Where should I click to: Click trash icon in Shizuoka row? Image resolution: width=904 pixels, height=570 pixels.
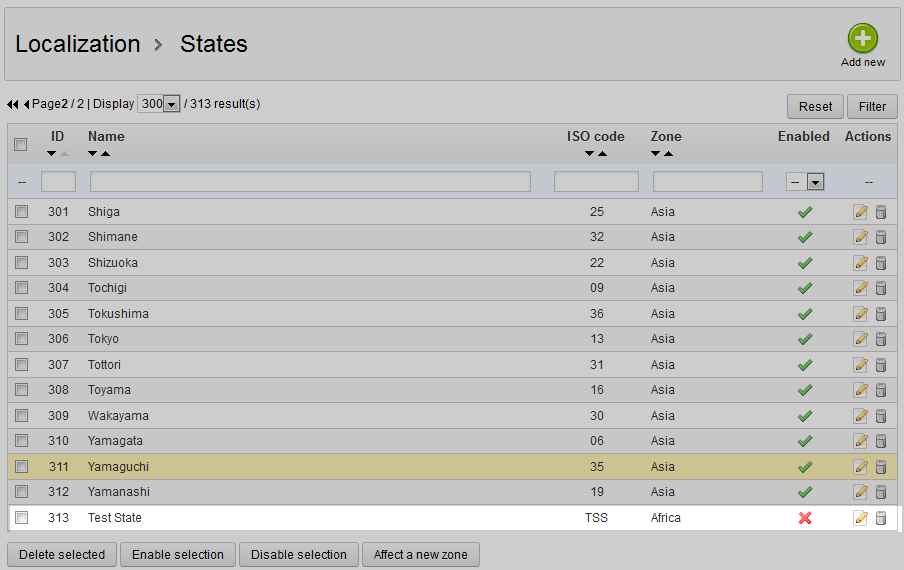881,263
